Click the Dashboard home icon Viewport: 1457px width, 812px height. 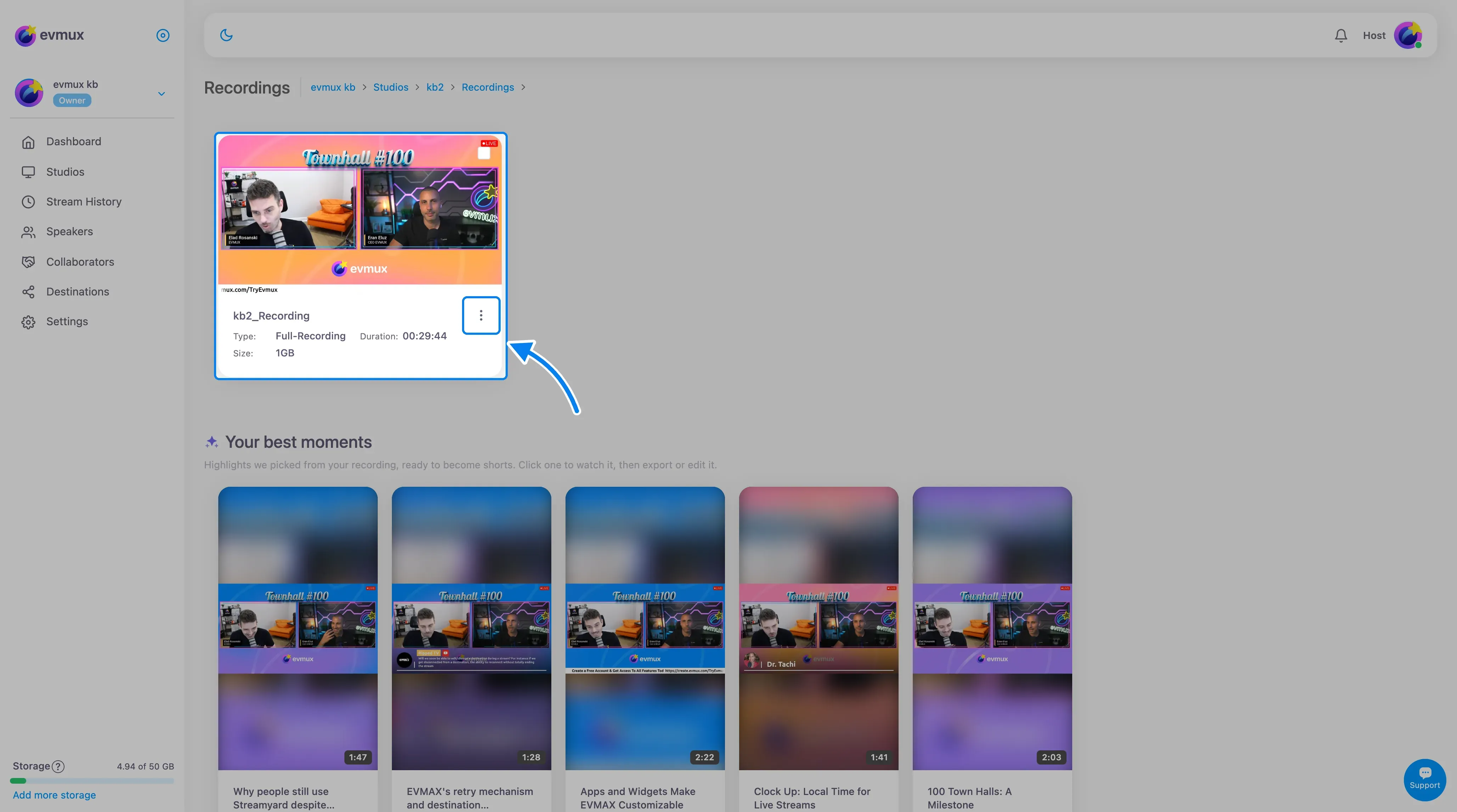[28, 142]
